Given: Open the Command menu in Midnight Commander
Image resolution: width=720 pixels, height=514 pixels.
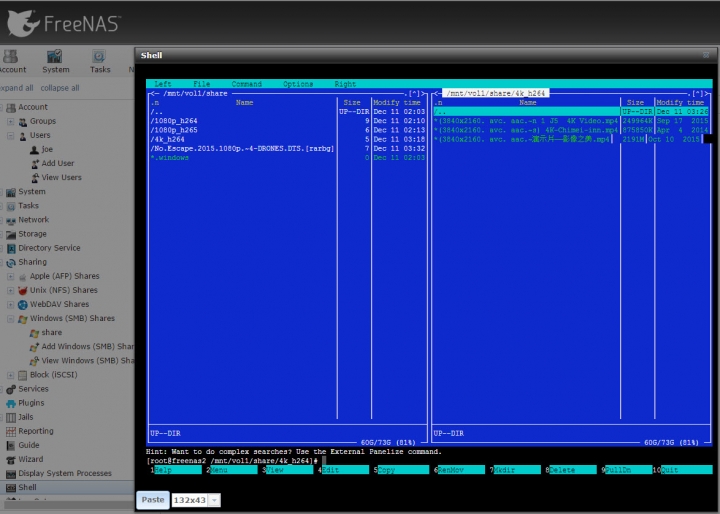Looking at the screenshot, I should point(247,84).
